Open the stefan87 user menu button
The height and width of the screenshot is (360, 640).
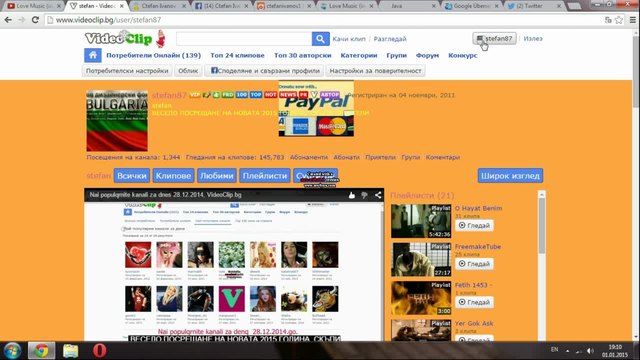[494, 38]
